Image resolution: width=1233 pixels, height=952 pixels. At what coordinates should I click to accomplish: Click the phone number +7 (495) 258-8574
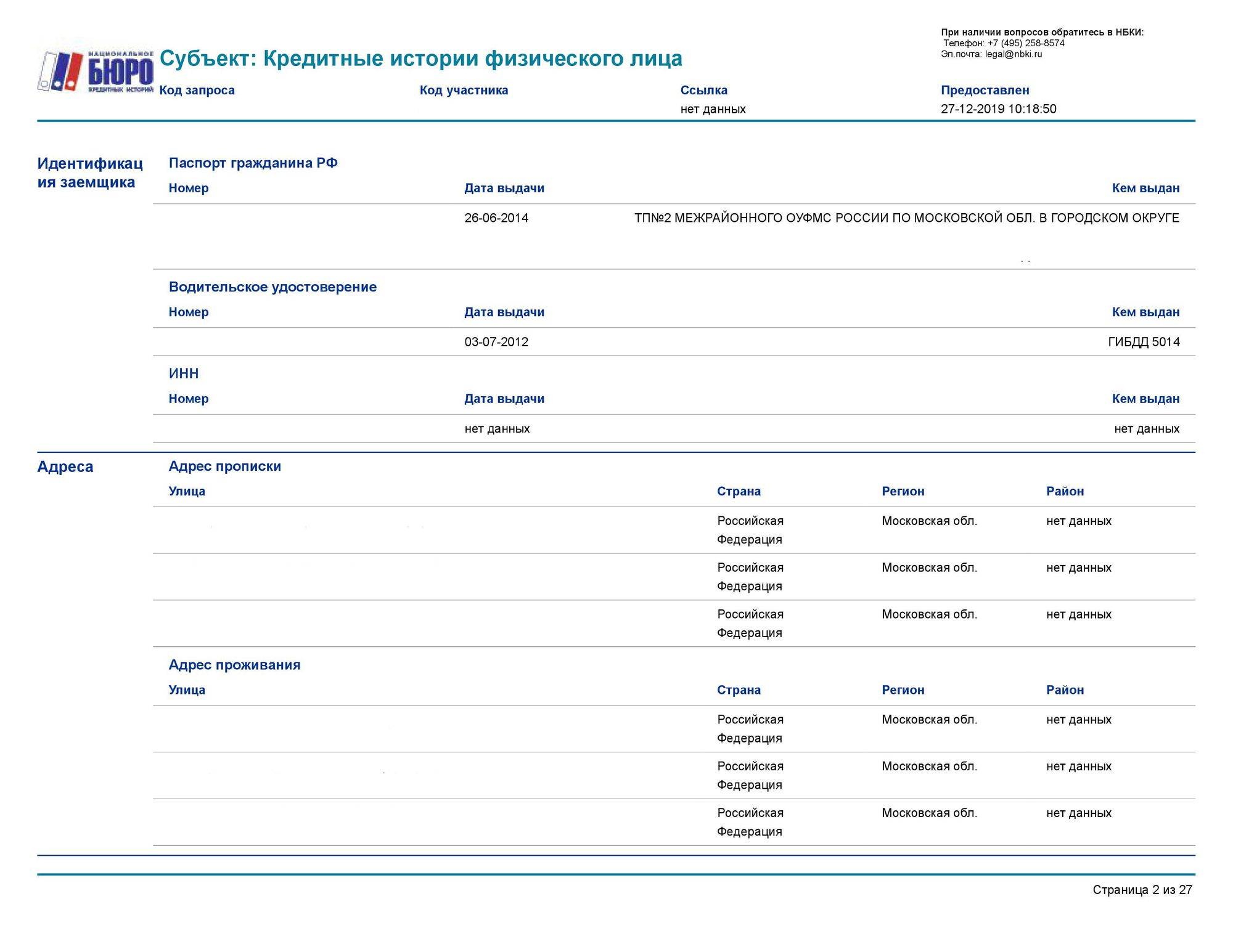point(1026,43)
